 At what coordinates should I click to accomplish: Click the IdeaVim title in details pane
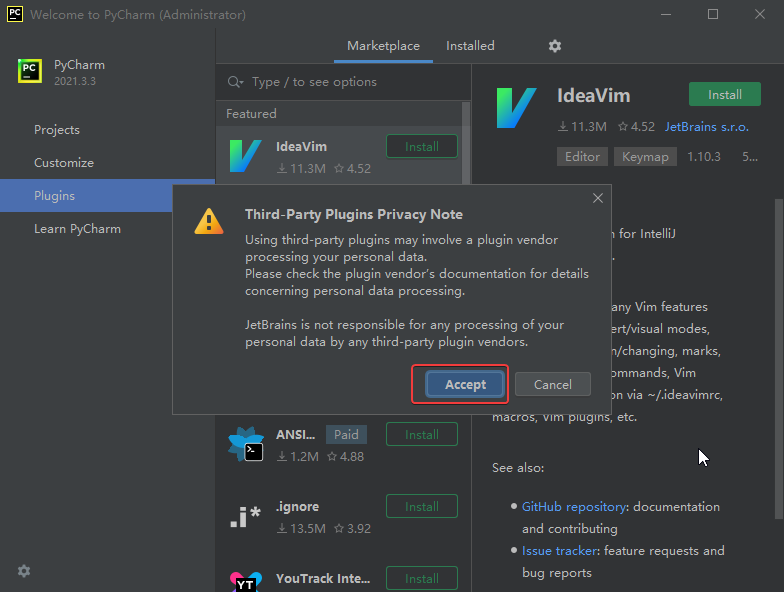[x=594, y=96]
